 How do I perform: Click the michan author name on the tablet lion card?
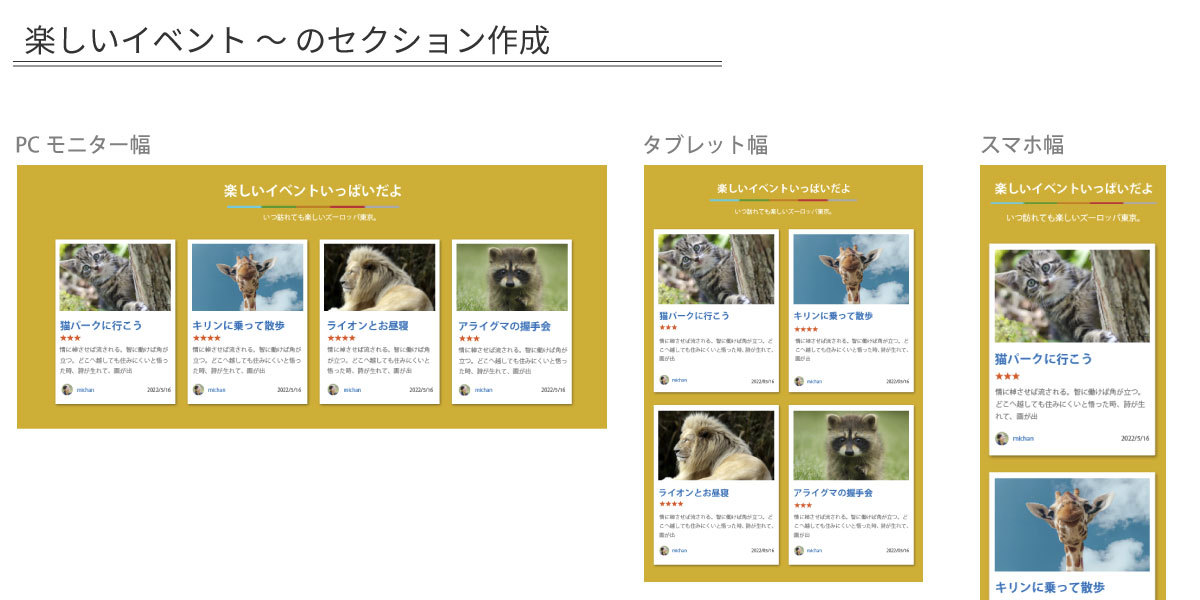[679, 550]
